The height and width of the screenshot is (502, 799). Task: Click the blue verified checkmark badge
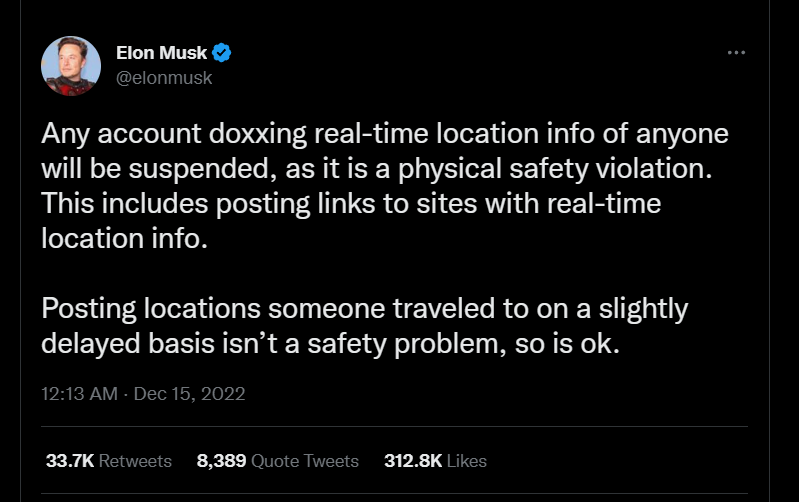coord(225,53)
